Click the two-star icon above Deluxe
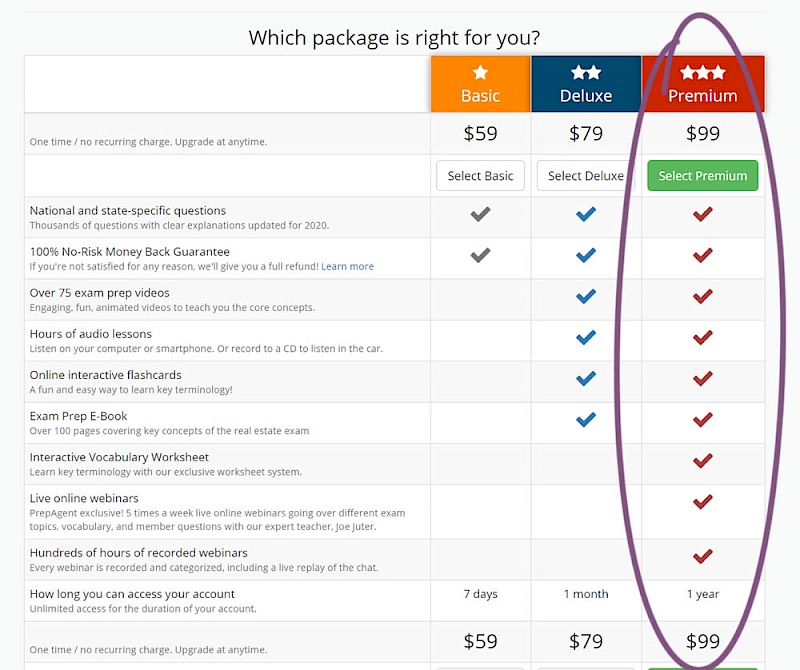The image size is (800, 670). click(x=586, y=72)
